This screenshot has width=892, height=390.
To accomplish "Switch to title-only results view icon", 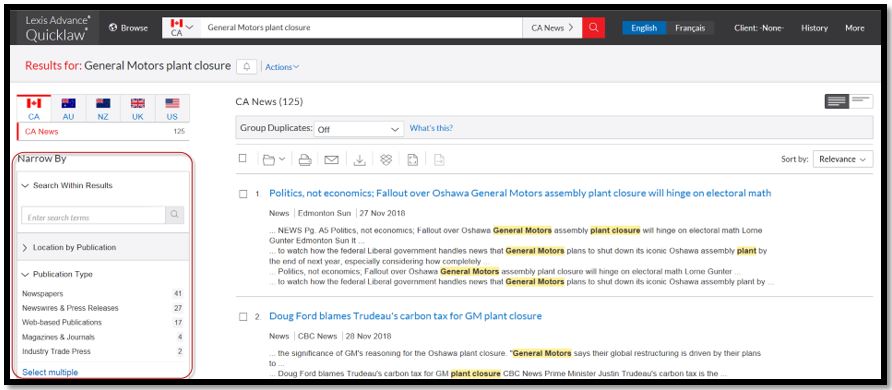I will pyautogui.click(x=861, y=102).
